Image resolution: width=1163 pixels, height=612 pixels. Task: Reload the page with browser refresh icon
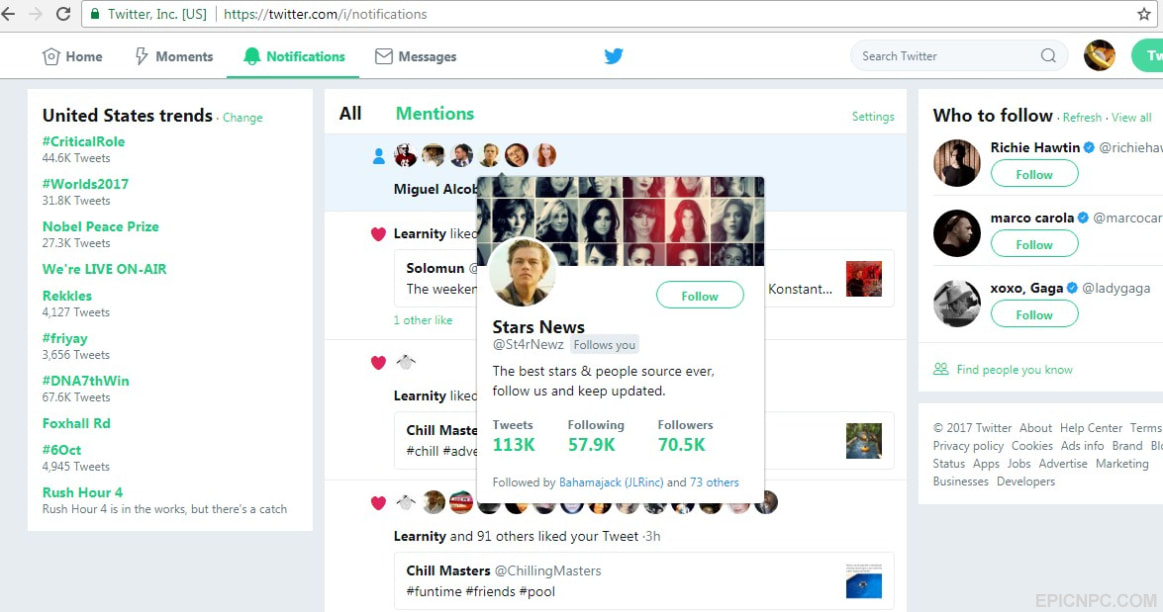click(x=63, y=14)
